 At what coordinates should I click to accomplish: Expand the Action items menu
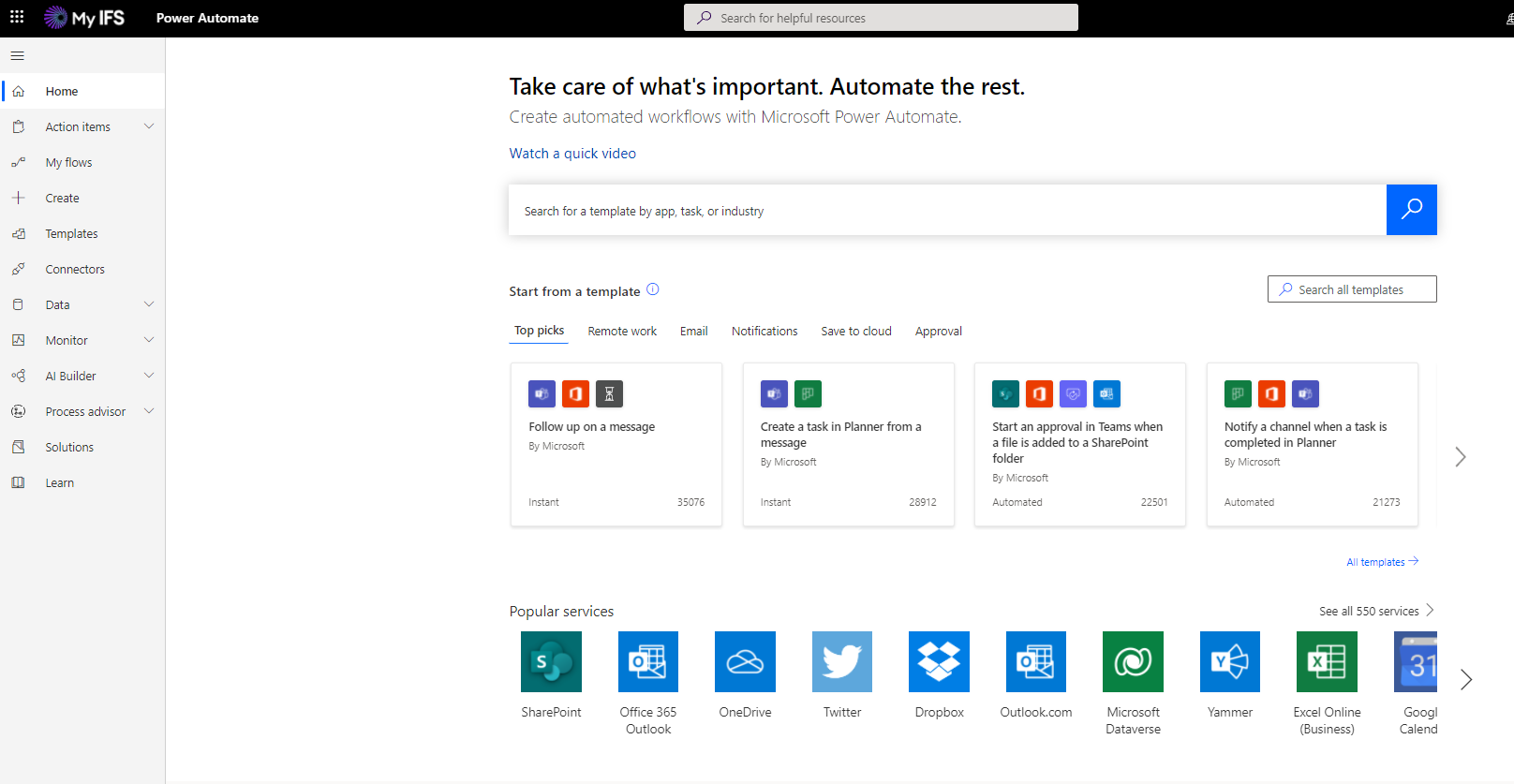[148, 126]
